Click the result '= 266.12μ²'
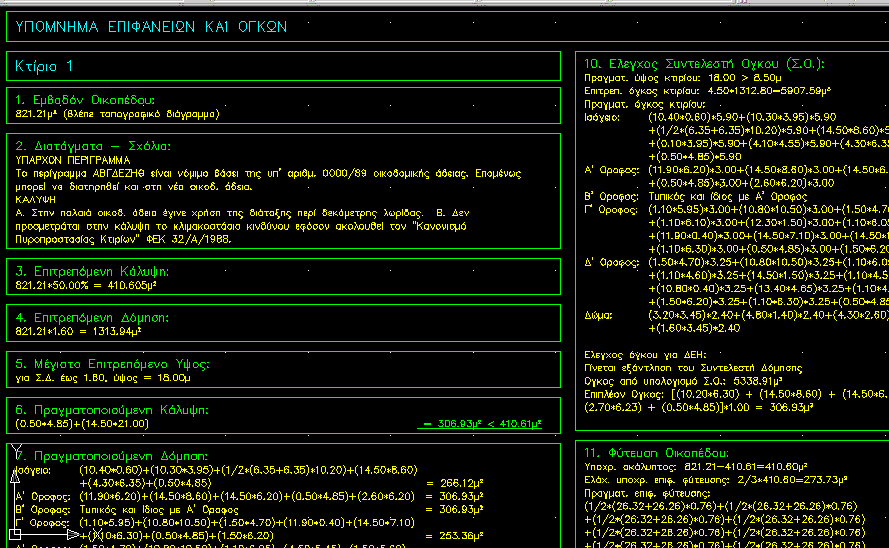This screenshot has height=548, width=889. pyautogui.click(x=455, y=483)
